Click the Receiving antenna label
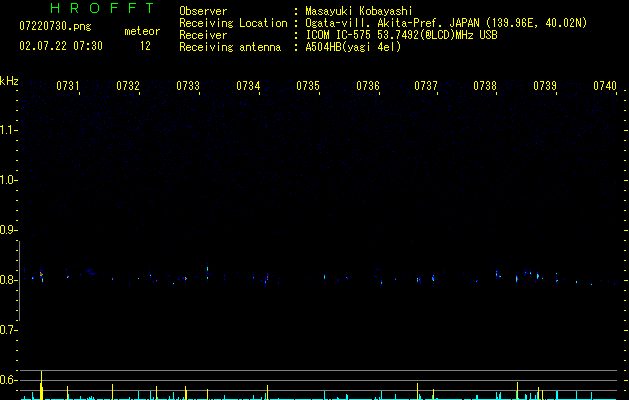 [x=230, y=47]
